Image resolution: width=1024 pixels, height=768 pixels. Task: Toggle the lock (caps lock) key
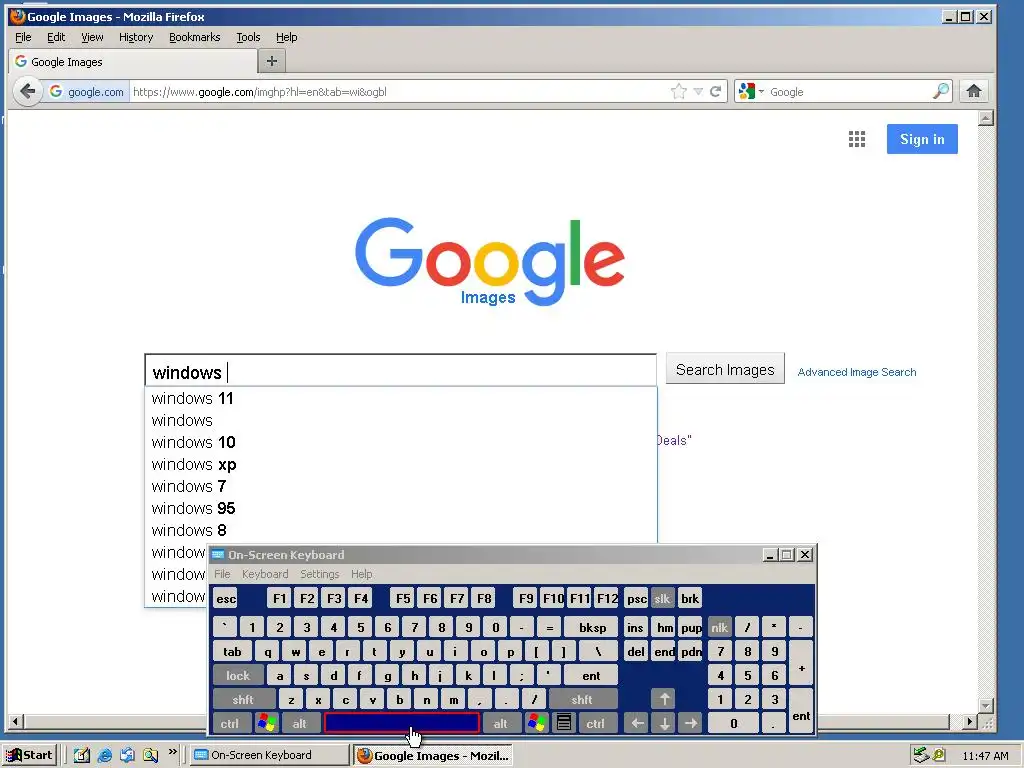(x=238, y=675)
